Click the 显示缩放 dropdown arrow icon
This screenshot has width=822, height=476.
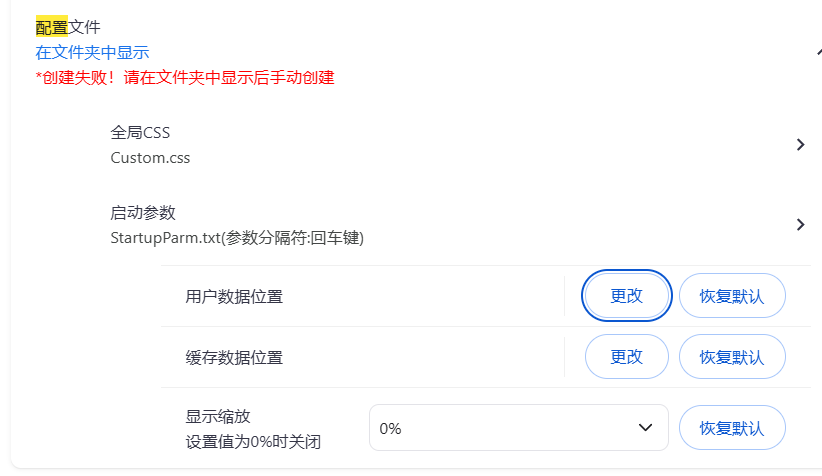pyautogui.click(x=645, y=428)
